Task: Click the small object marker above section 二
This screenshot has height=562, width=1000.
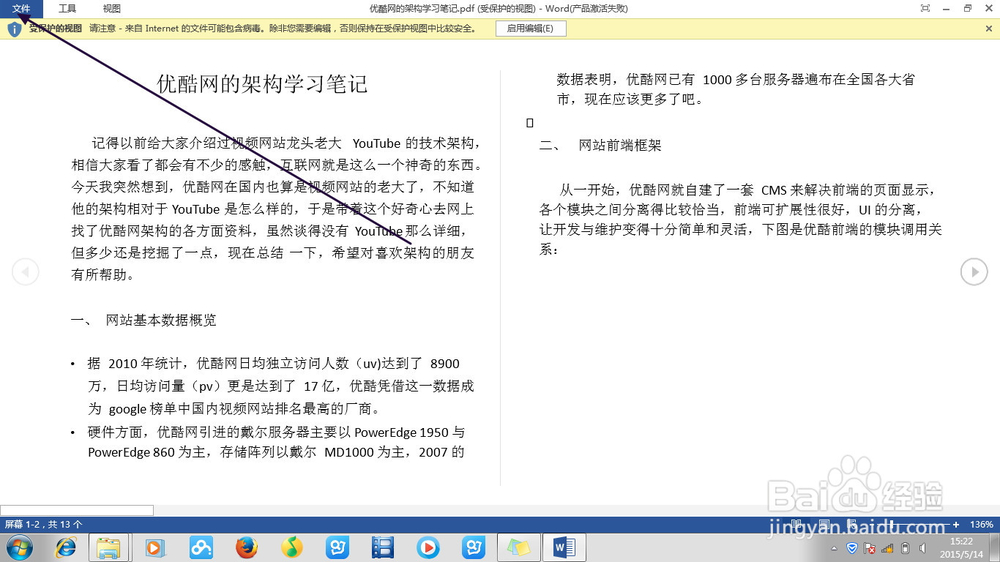Action: [x=530, y=123]
